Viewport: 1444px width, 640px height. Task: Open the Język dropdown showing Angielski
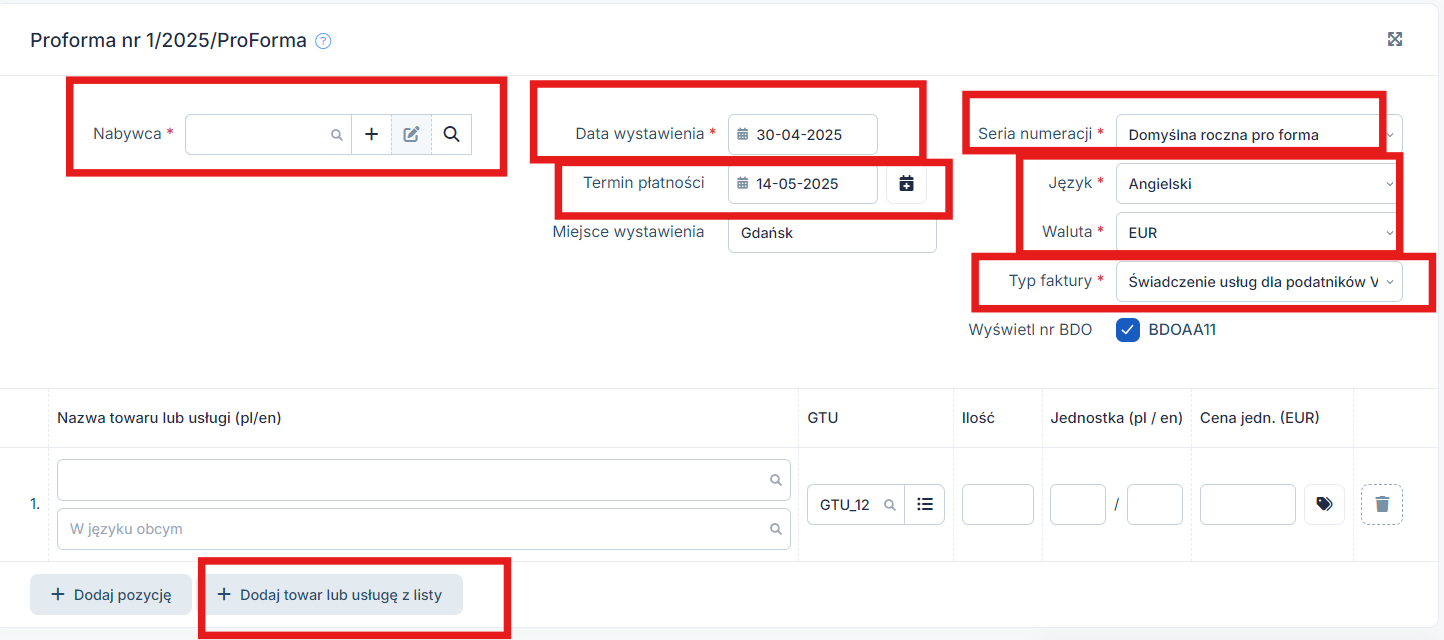(x=1258, y=184)
